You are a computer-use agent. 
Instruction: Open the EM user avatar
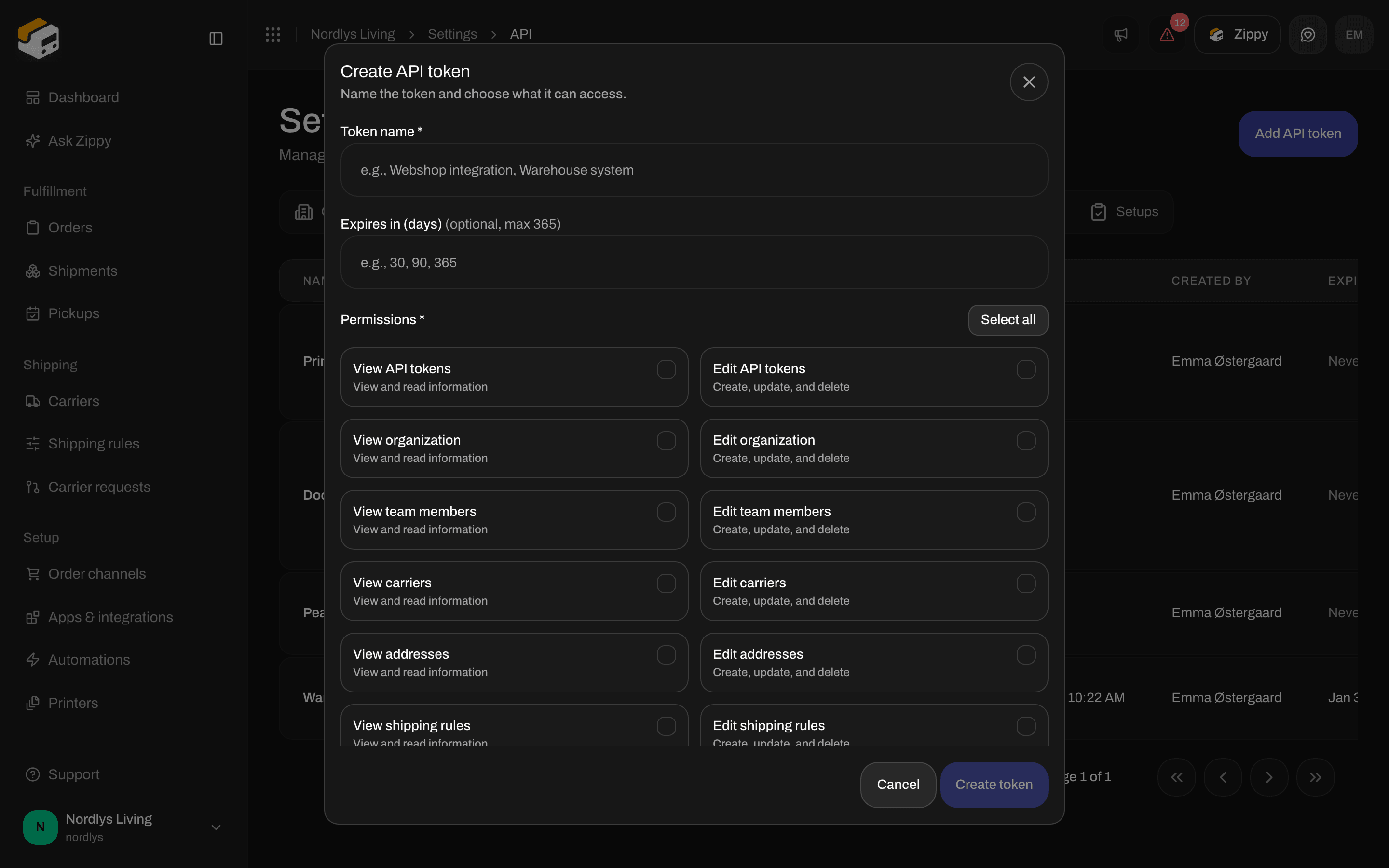tap(1354, 34)
